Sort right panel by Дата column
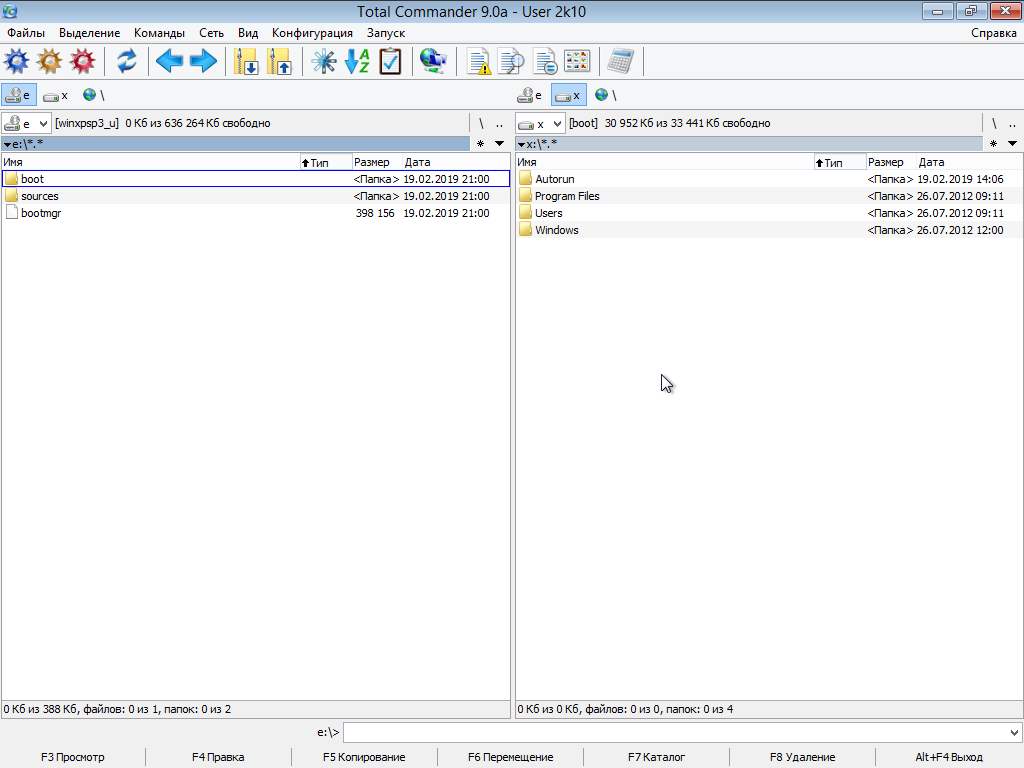1024x768 pixels. 969,162
